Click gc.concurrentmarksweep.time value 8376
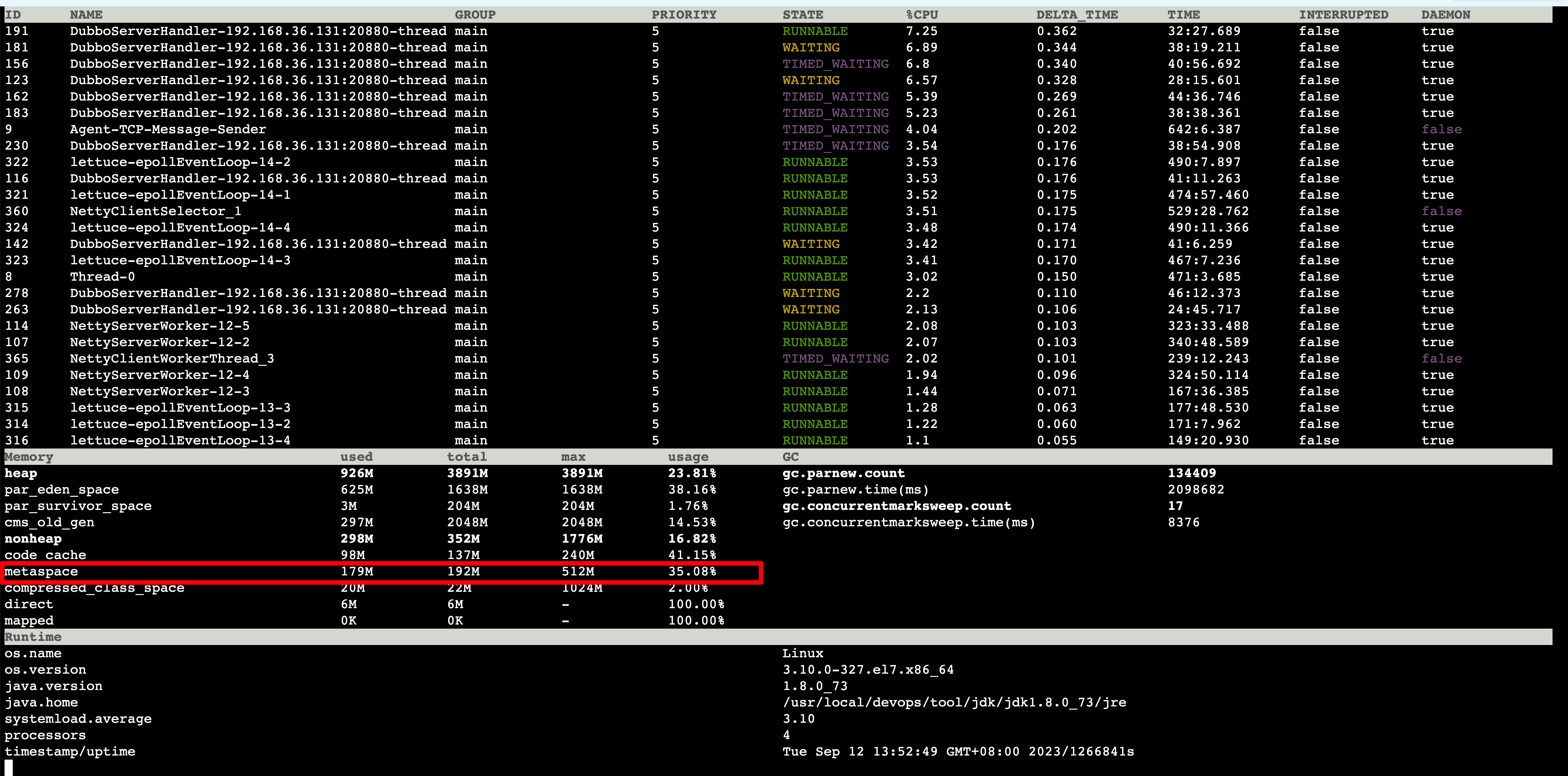Screen dimensions: 1568x776 click(1184, 523)
